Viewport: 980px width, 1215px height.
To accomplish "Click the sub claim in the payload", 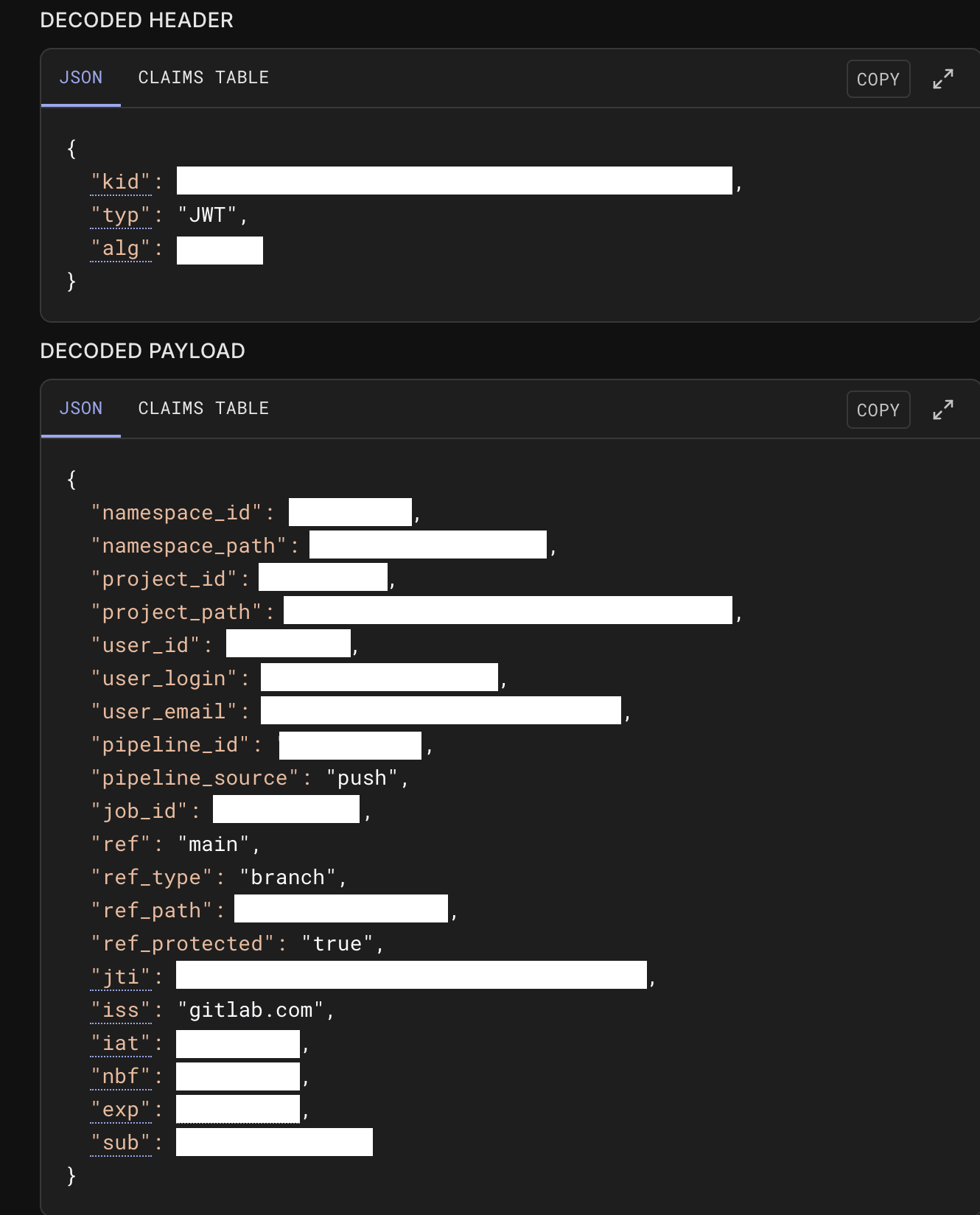I will pyautogui.click(x=121, y=1142).
